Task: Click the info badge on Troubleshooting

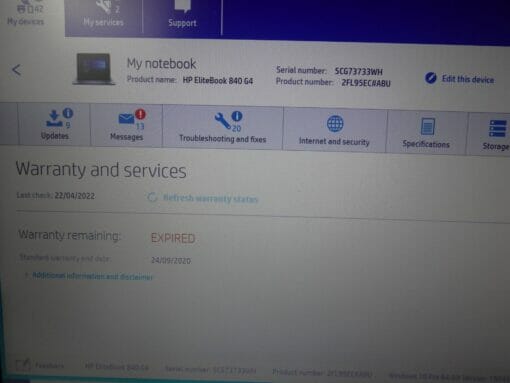Action: click(x=237, y=116)
